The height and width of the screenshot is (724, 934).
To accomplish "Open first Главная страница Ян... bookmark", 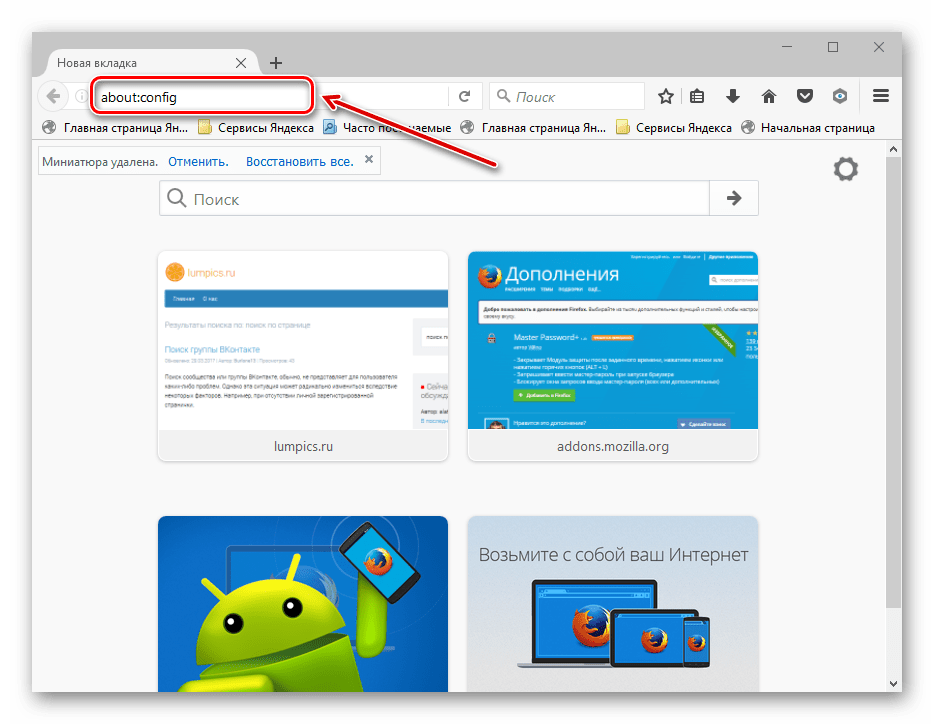I will [x=115, y=128].
